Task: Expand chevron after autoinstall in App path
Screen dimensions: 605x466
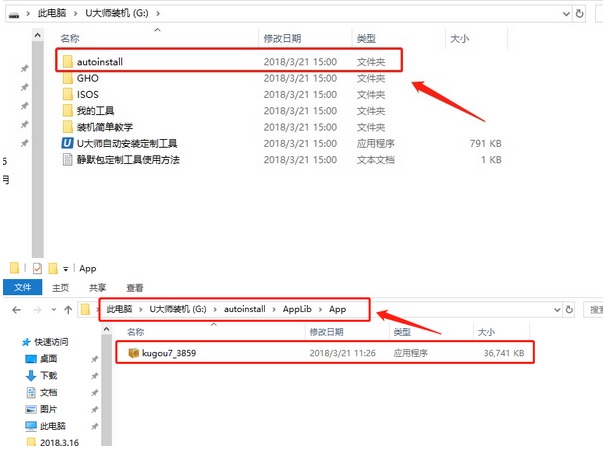Action: point(274,309)
